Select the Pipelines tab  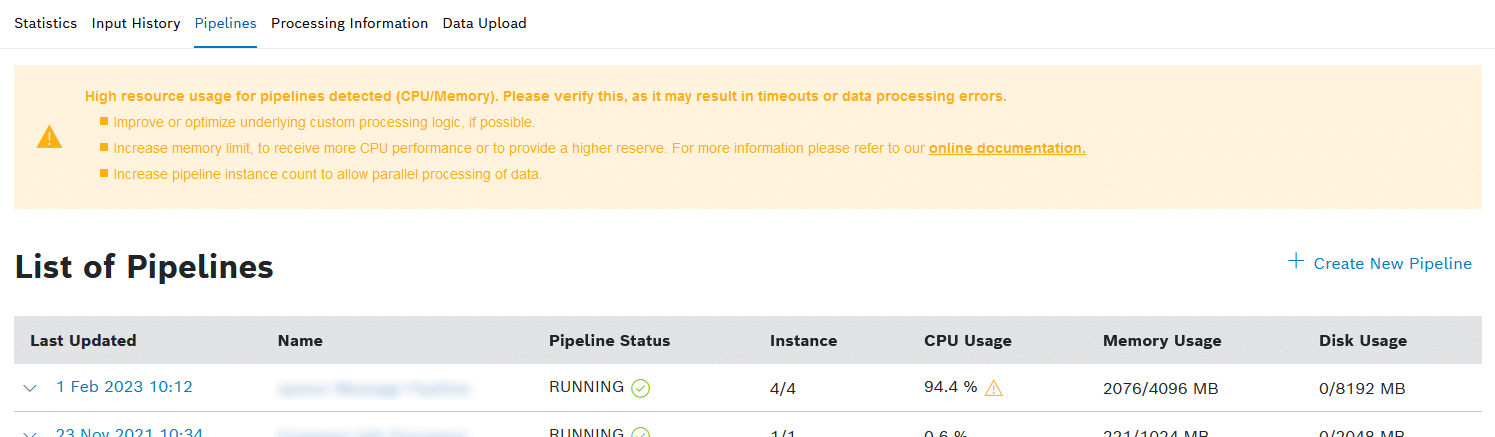[225, 23]
